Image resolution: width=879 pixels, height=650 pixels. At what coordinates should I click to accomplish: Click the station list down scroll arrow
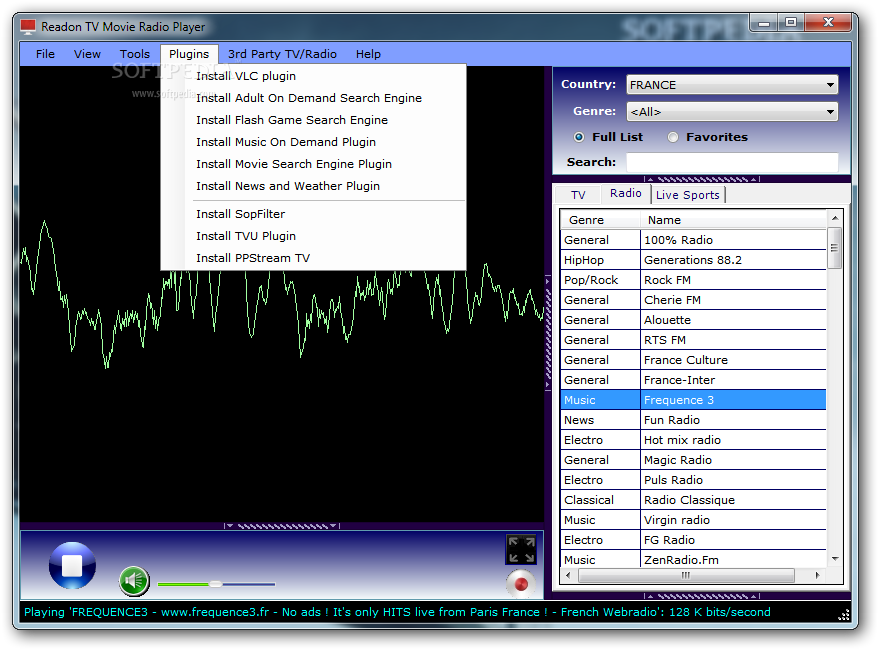click(x=835, y=559)
